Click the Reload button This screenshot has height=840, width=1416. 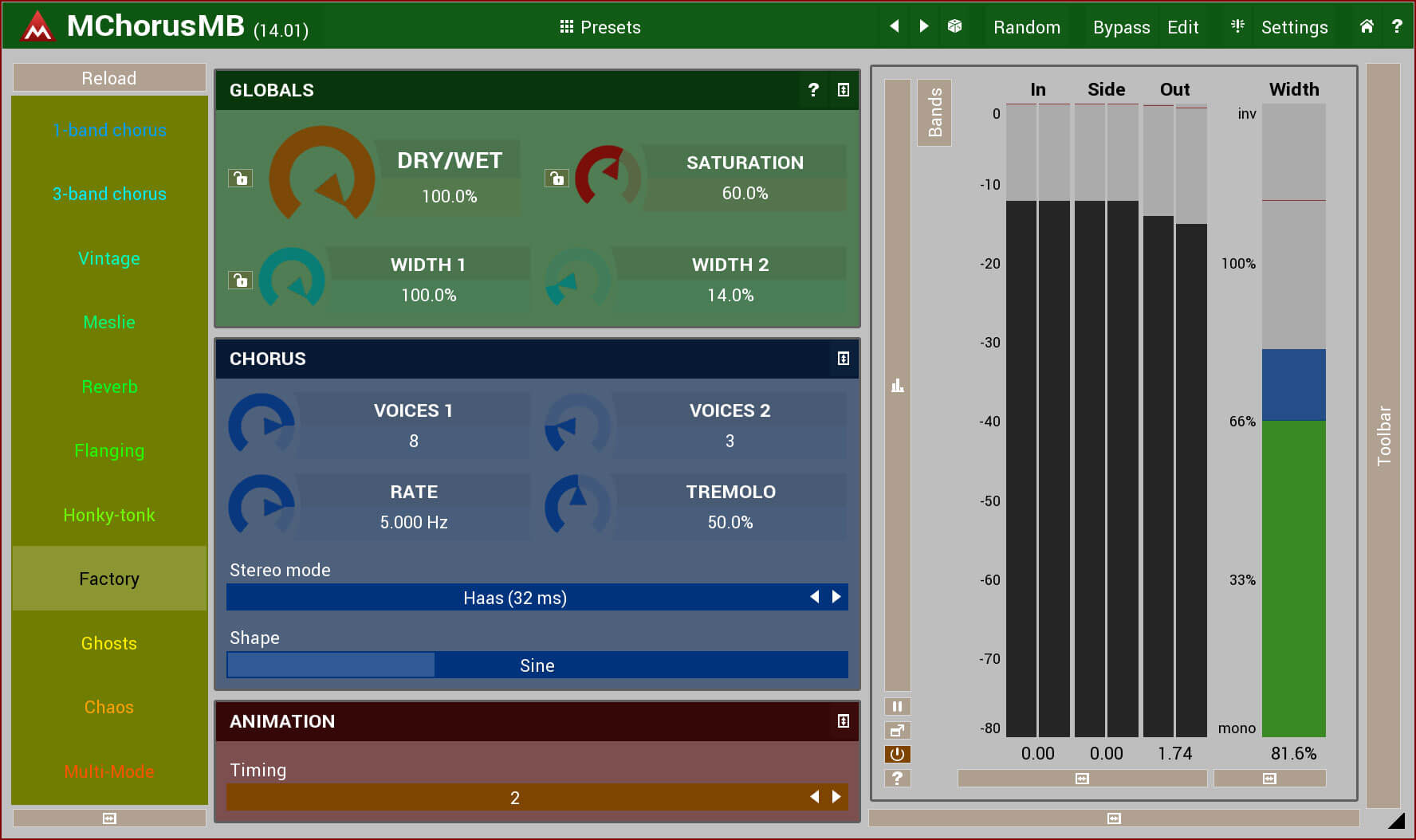coord(109,78)
